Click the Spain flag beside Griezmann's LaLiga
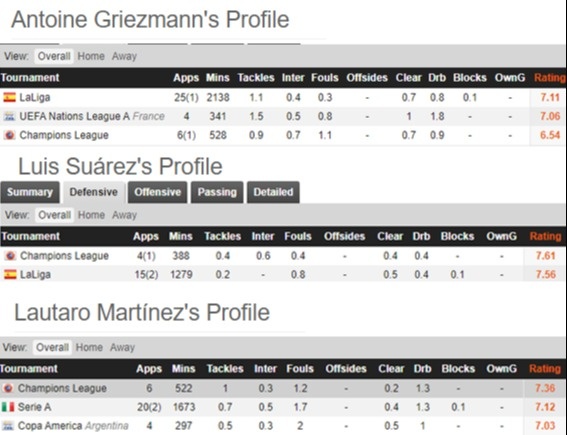Screen dimensions: 567x435 (x=9, y=97)
